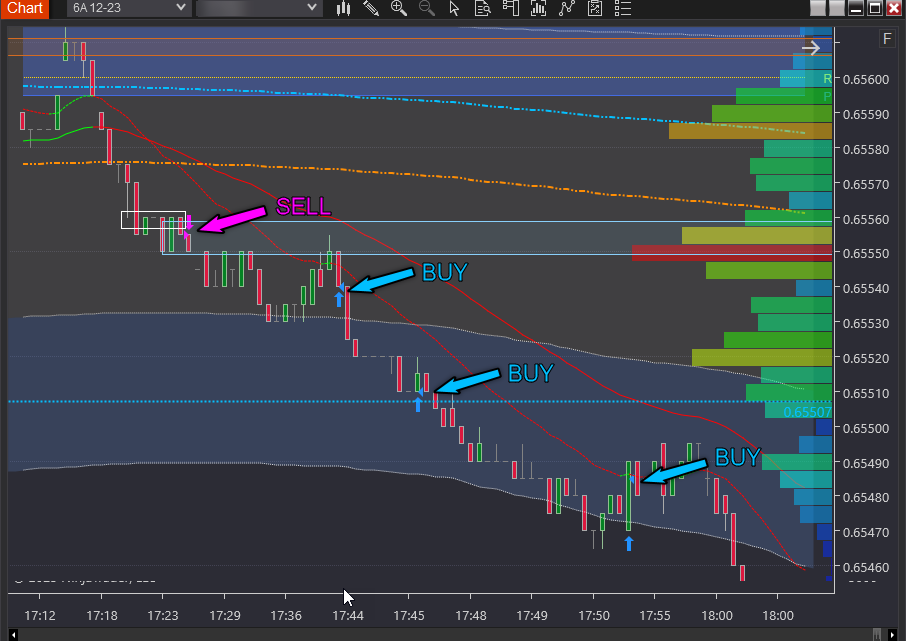Click the red volume profile bar at 0.65550
The image size is (906, 641).
pyautogui.click(x=732, y=253)
